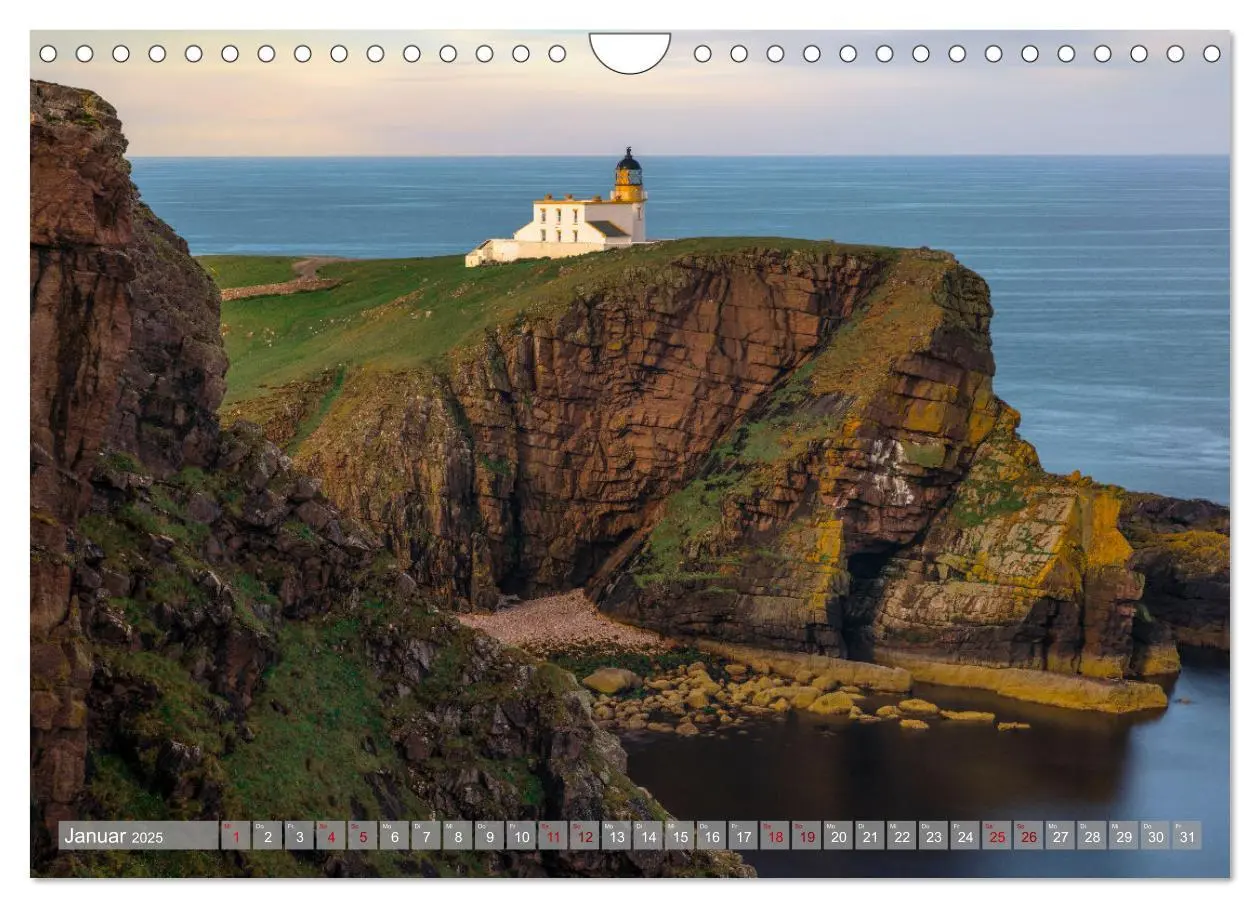
Task: Select the red day 25 cell
Action: (x=996, y=836)
